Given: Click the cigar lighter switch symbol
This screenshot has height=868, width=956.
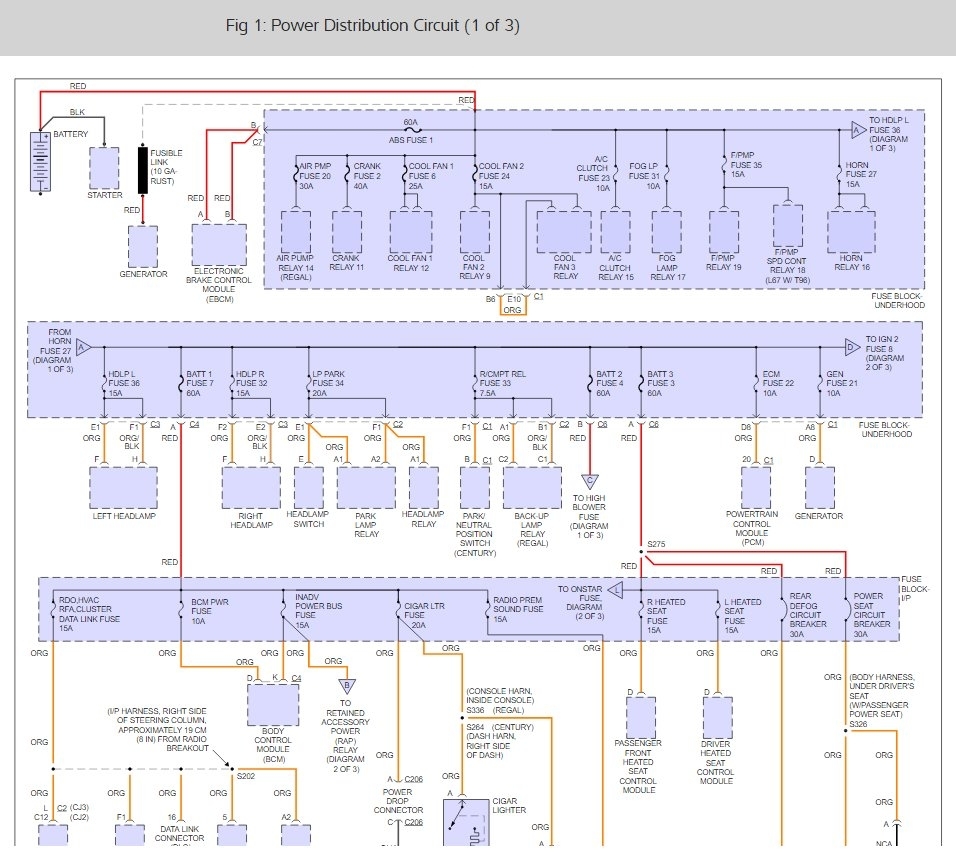Looking at the screenshot, I should click(466, 822).
